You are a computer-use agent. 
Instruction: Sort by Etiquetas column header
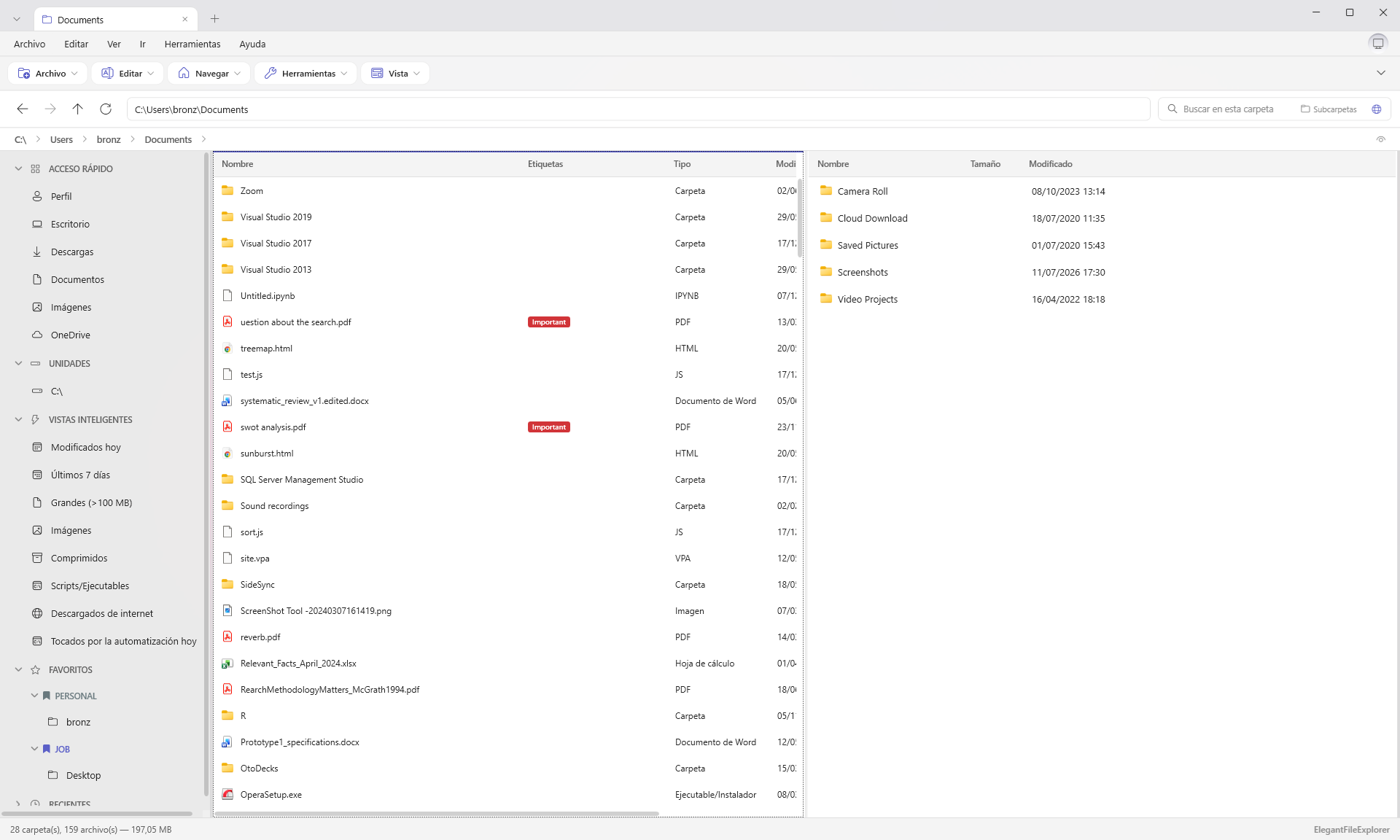pyautogui.click(x=545, y=164)
